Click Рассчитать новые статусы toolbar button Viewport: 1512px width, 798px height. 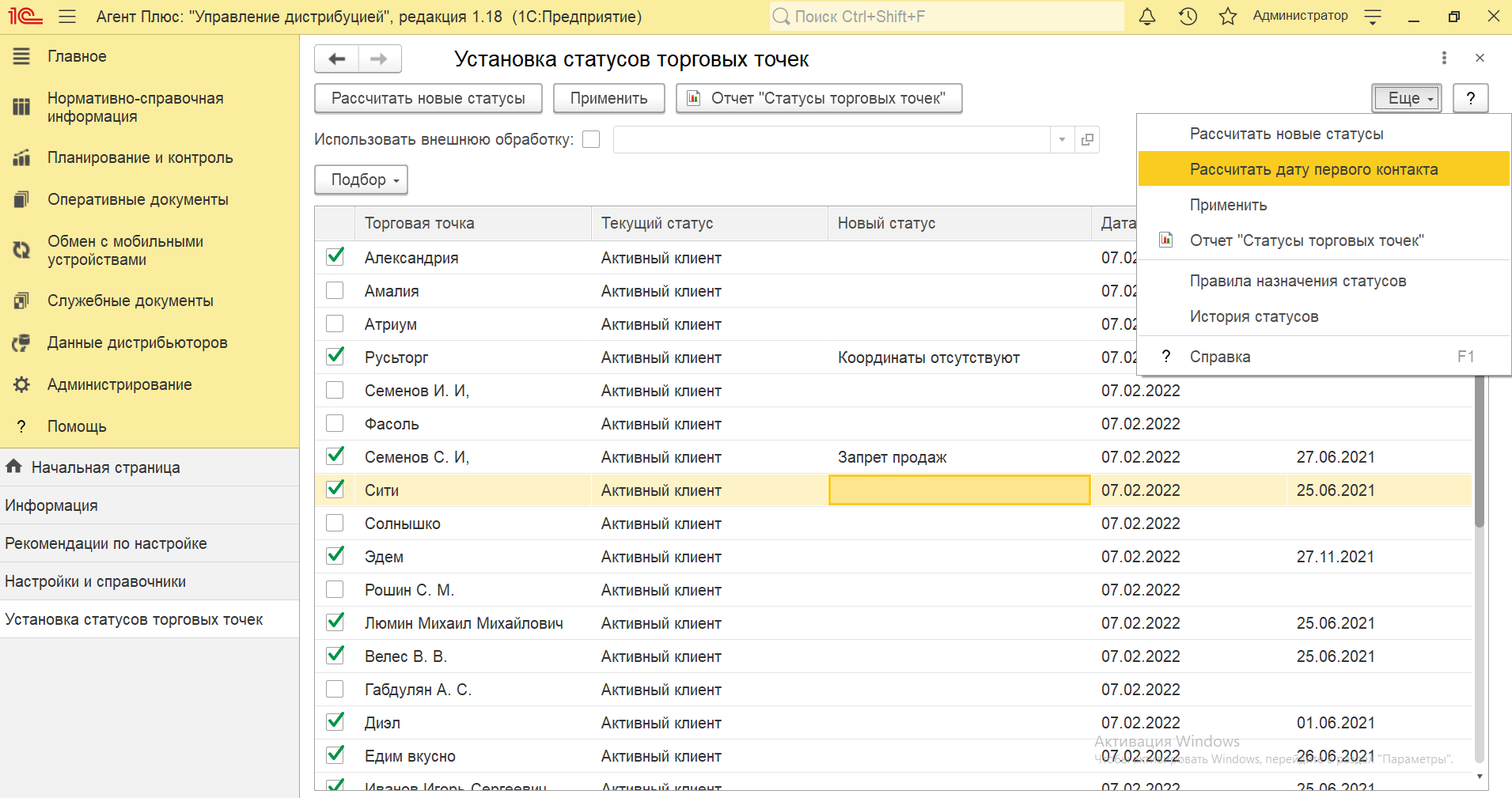tap(428, 98)
